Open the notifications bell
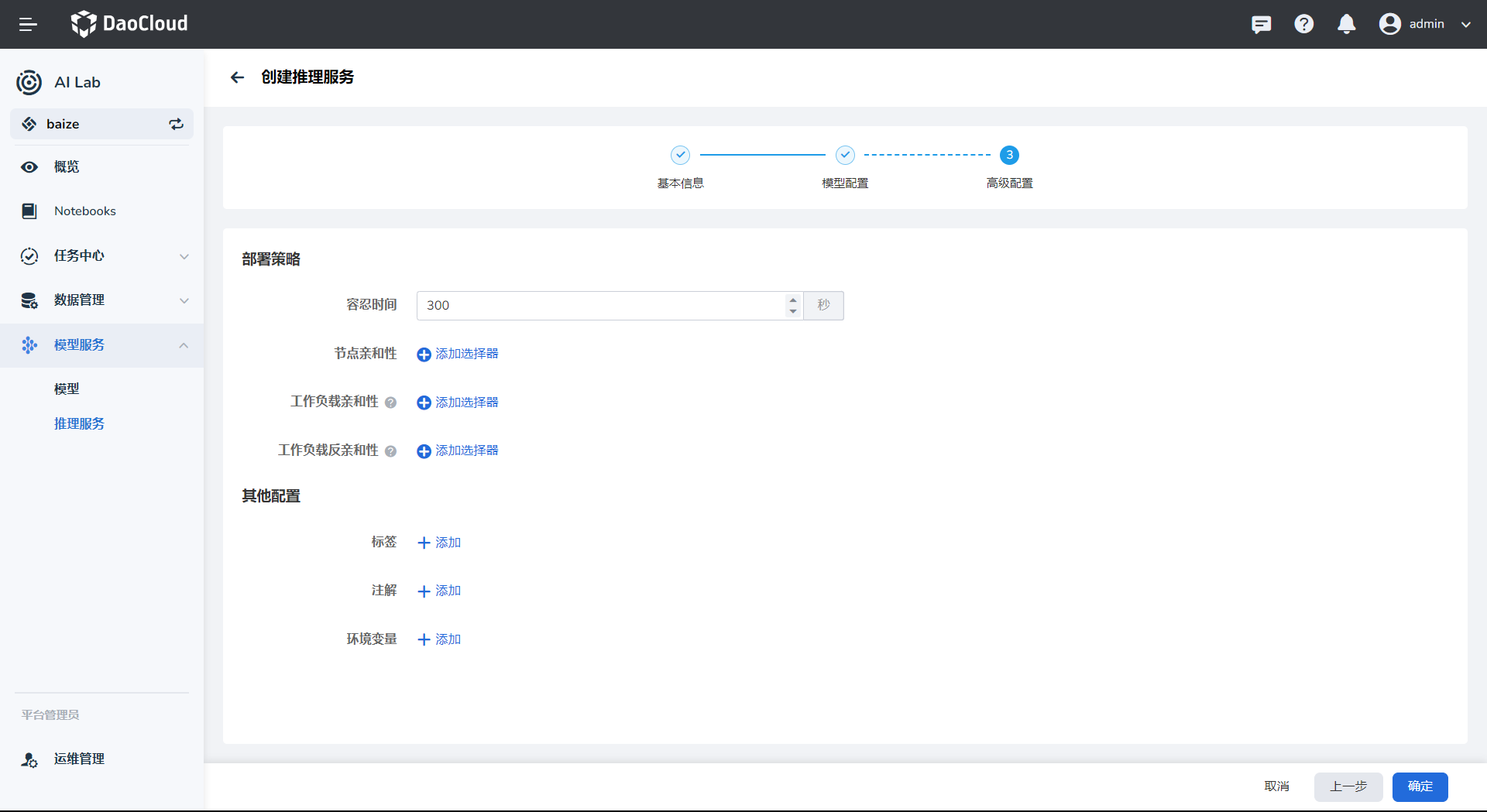This screenshot has height=812, width=1487. (1346, 24)
